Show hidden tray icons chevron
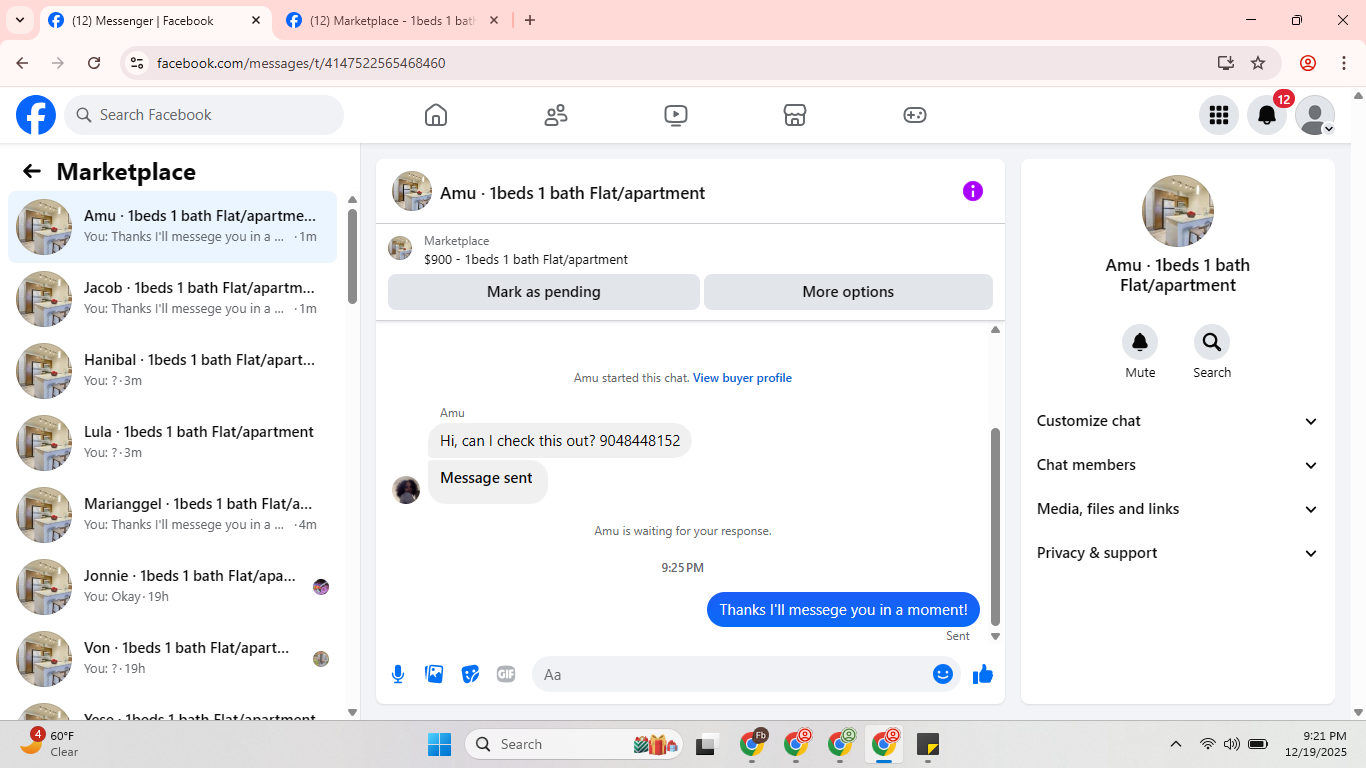1366x768 pixels. [1176, 744]
